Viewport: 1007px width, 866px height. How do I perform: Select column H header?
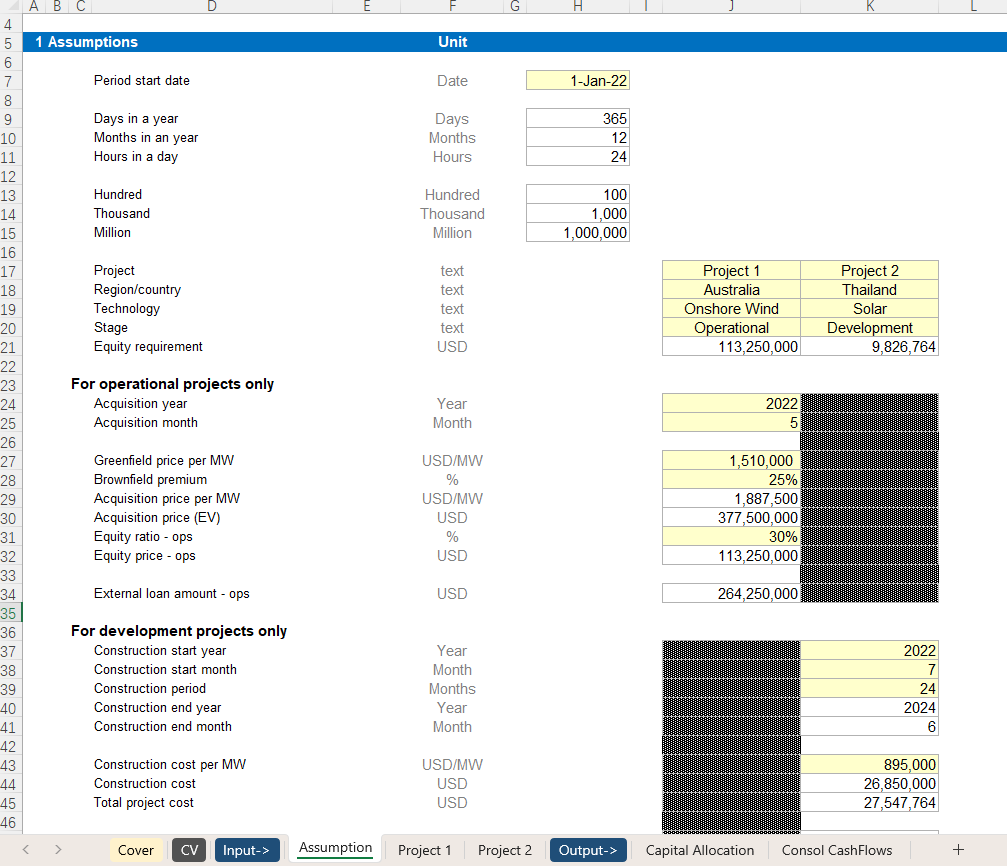pos(577,6)
